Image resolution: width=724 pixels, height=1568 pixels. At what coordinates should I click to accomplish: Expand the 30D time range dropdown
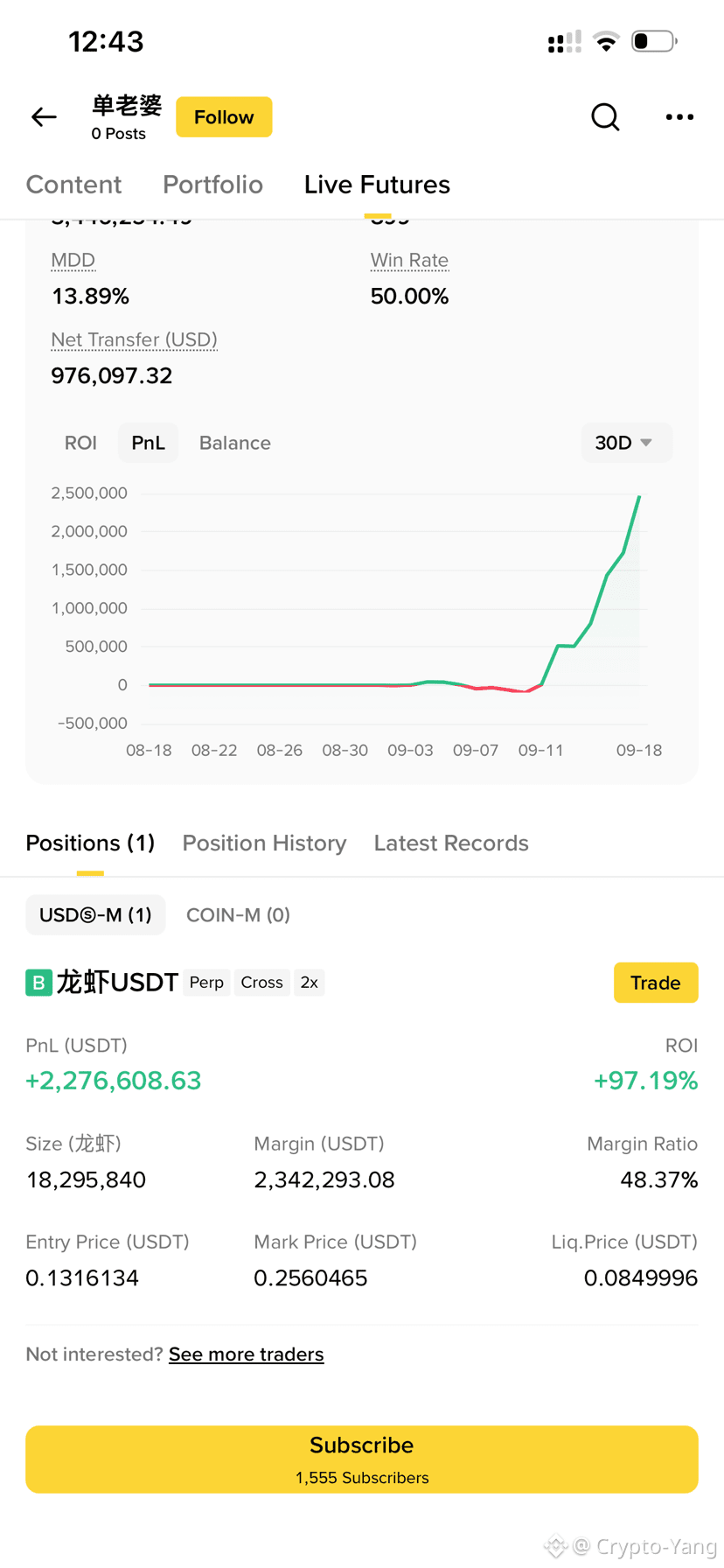pyautogui.click(x=626, y=443)
